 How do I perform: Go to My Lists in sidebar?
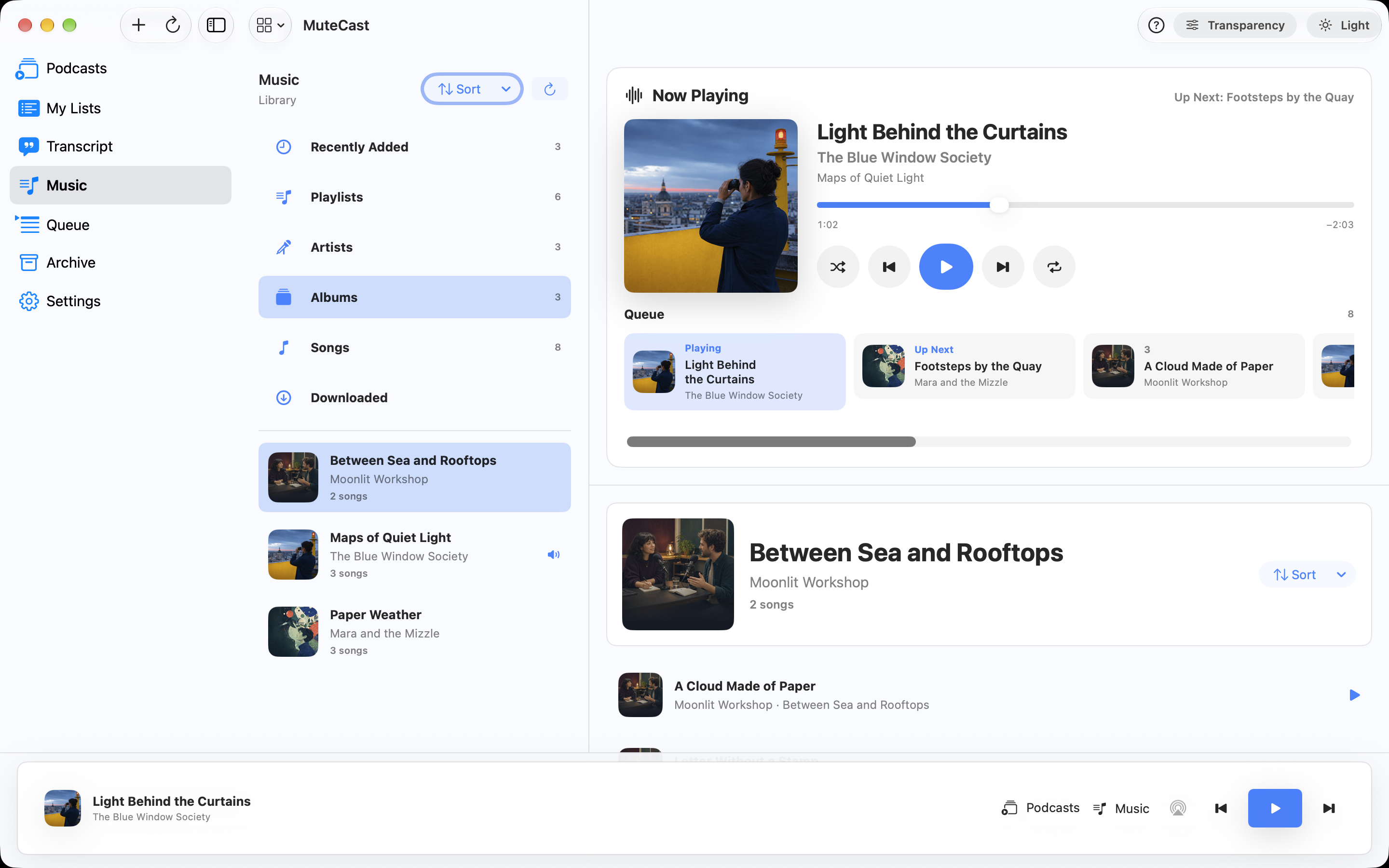[x=121, y=108]
